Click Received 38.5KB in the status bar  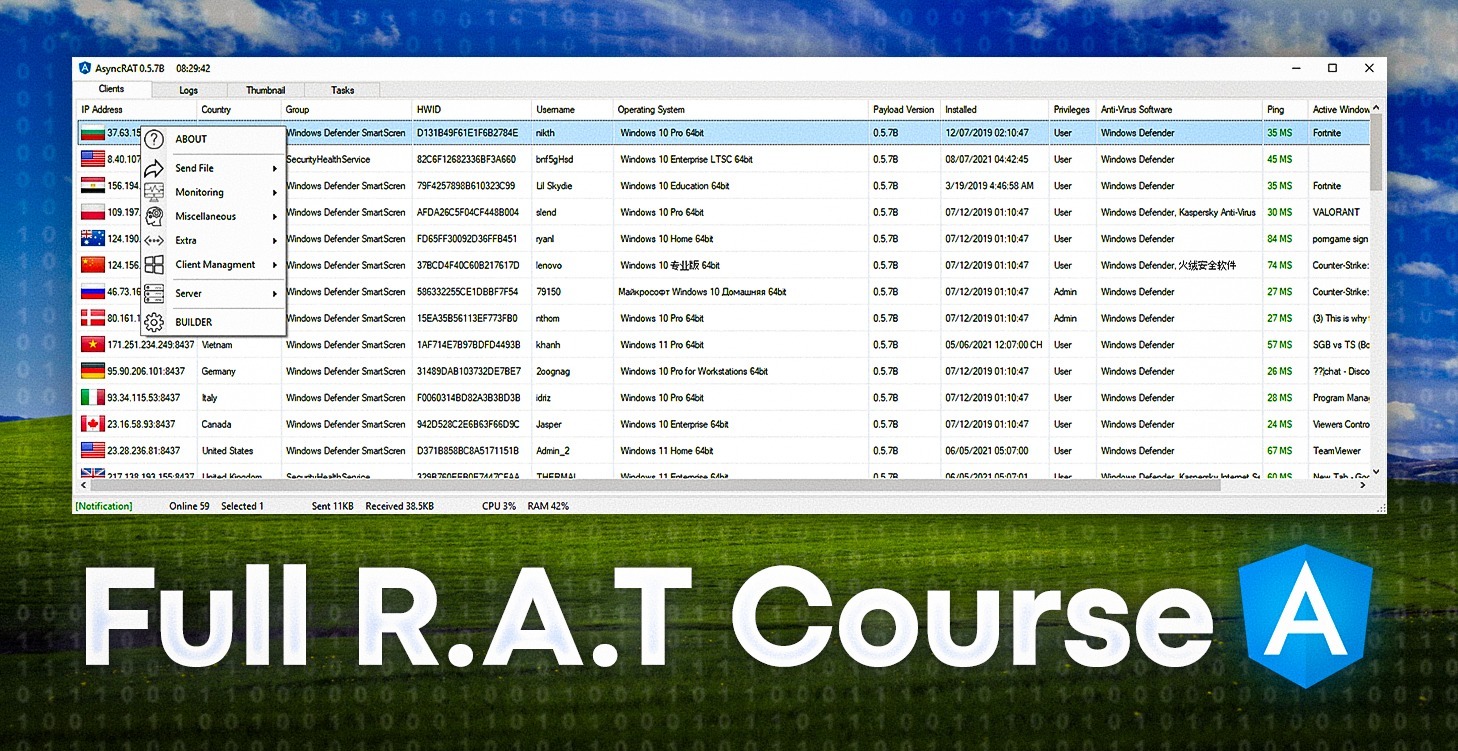pyautogui.click(x=400, y=506)
